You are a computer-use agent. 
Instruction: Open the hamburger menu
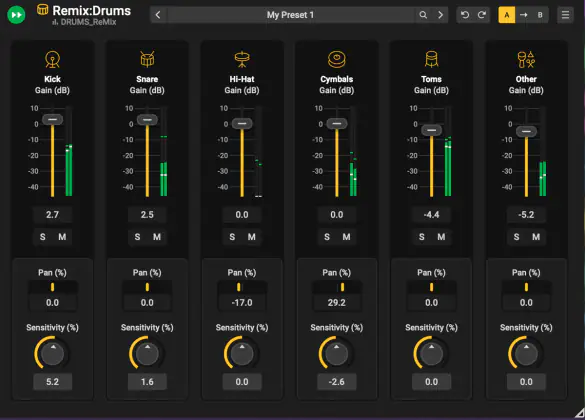click(x=565, y=15)
